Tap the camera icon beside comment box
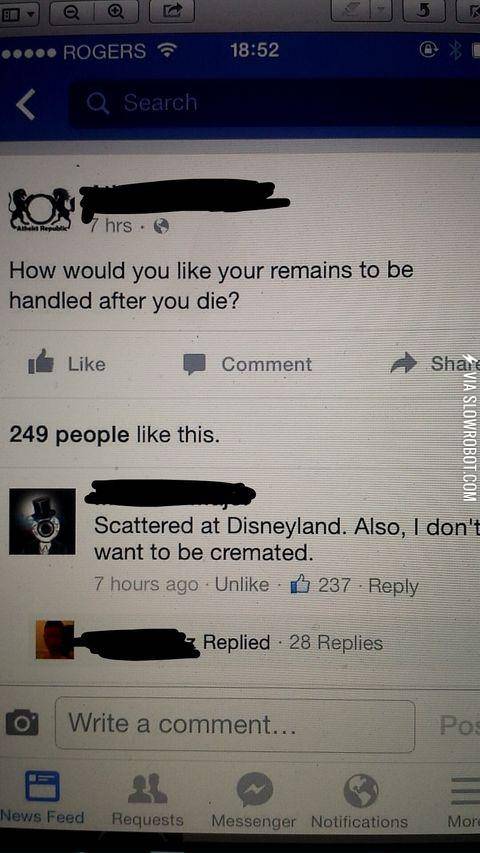 point(22,725)
